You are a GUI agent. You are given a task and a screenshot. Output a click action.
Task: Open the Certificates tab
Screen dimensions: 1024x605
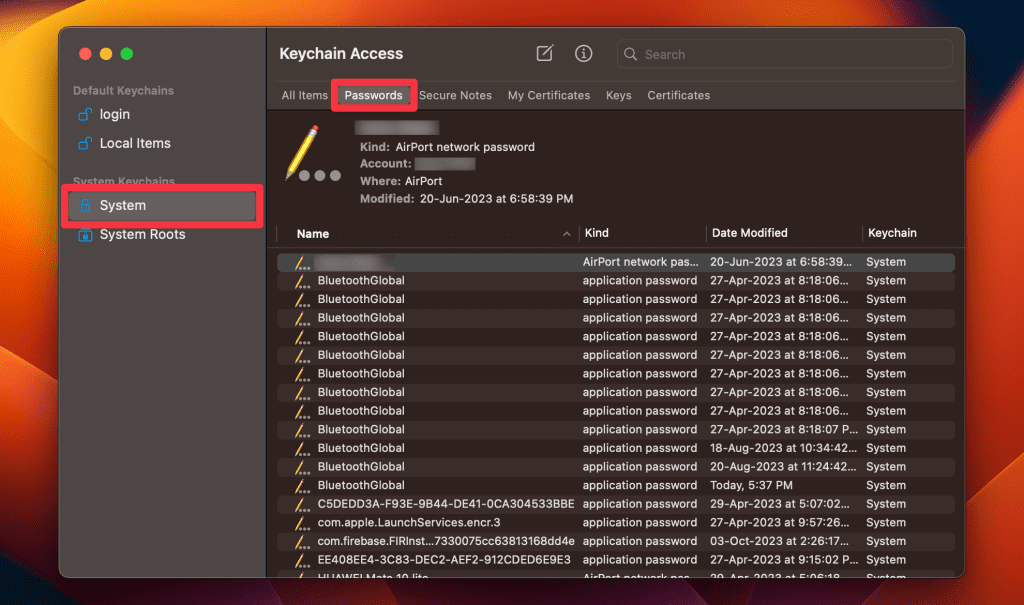pos(679,96)
